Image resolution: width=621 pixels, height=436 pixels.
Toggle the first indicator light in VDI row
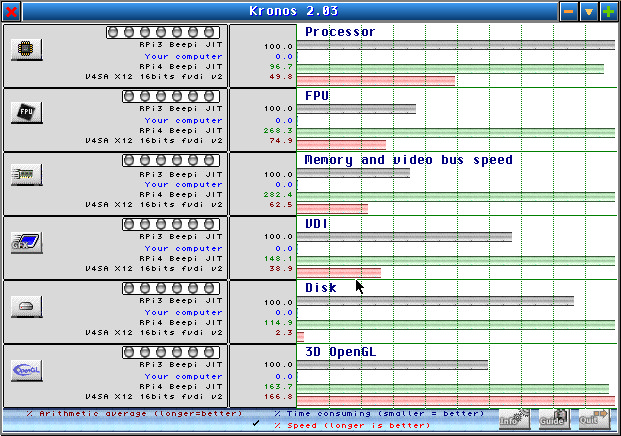(129, 224)
